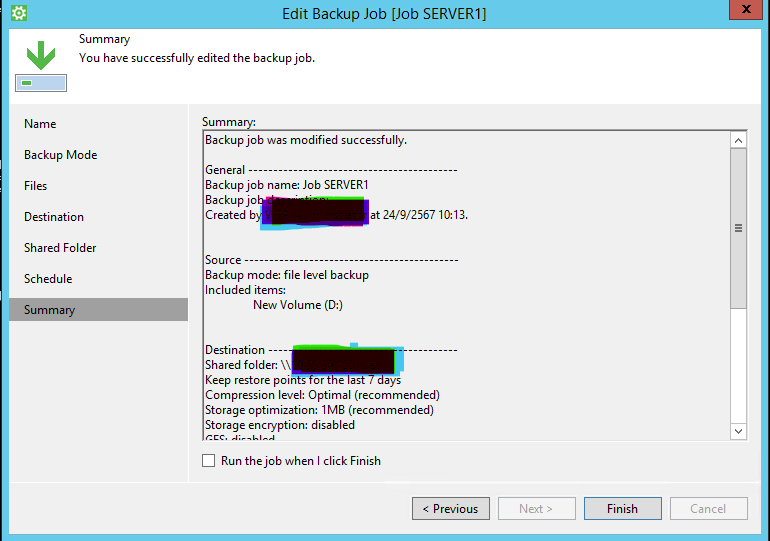Screen dimensions: 770x541
Task: Click the summary scrollbar thumb
Action: click(x=739, y=228)
